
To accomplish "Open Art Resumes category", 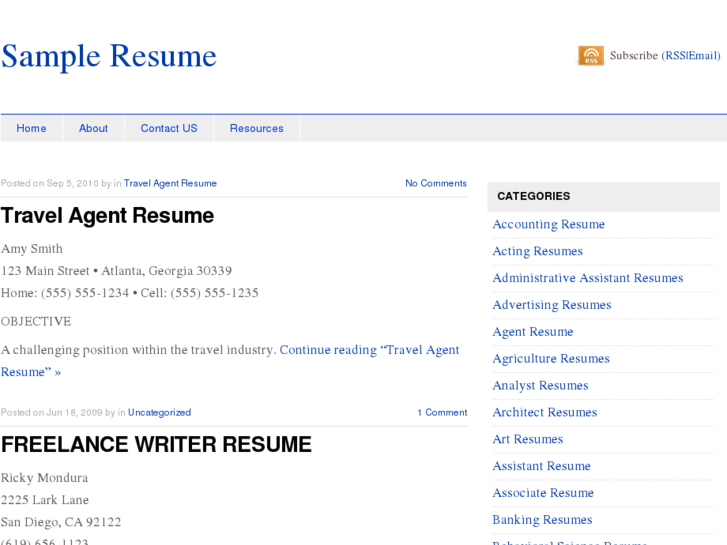I will (528, 439).
